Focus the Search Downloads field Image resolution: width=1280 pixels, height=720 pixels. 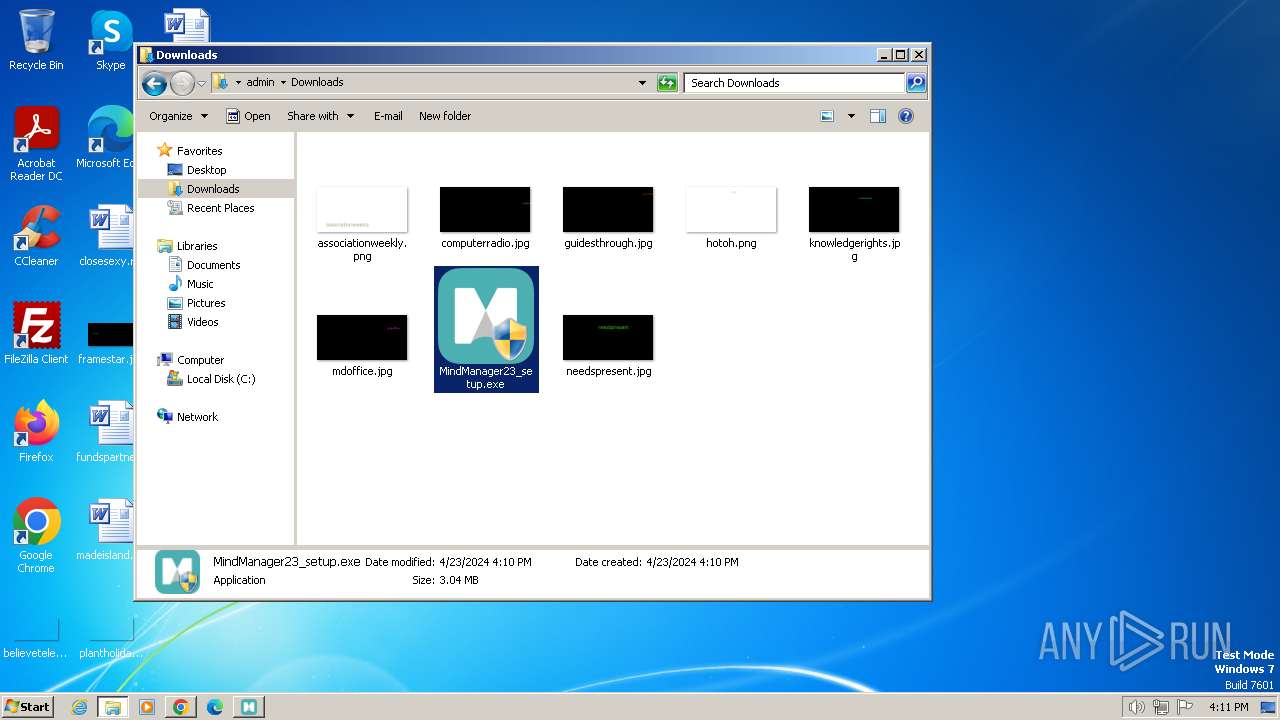click(795, 83)
